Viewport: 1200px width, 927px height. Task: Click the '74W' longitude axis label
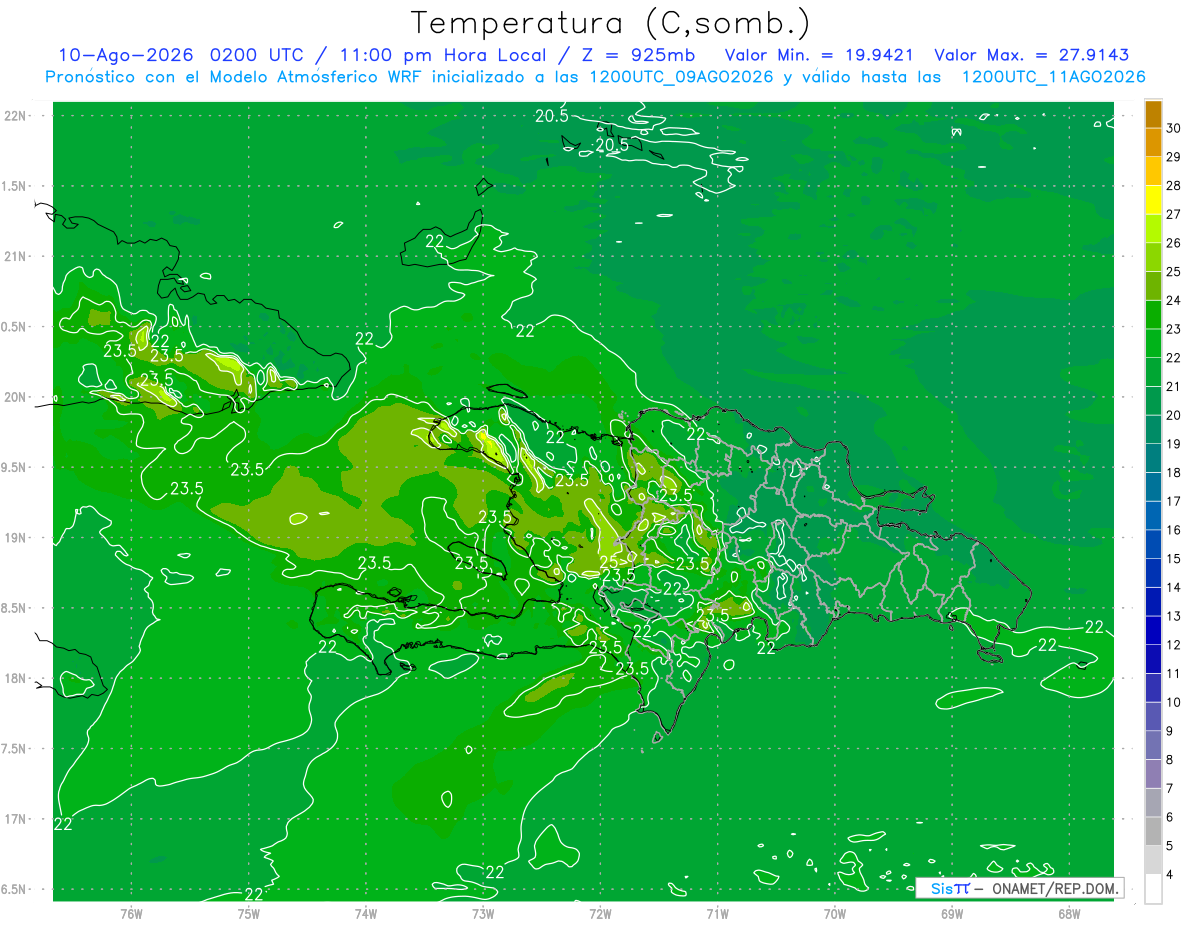click(366, 914)
